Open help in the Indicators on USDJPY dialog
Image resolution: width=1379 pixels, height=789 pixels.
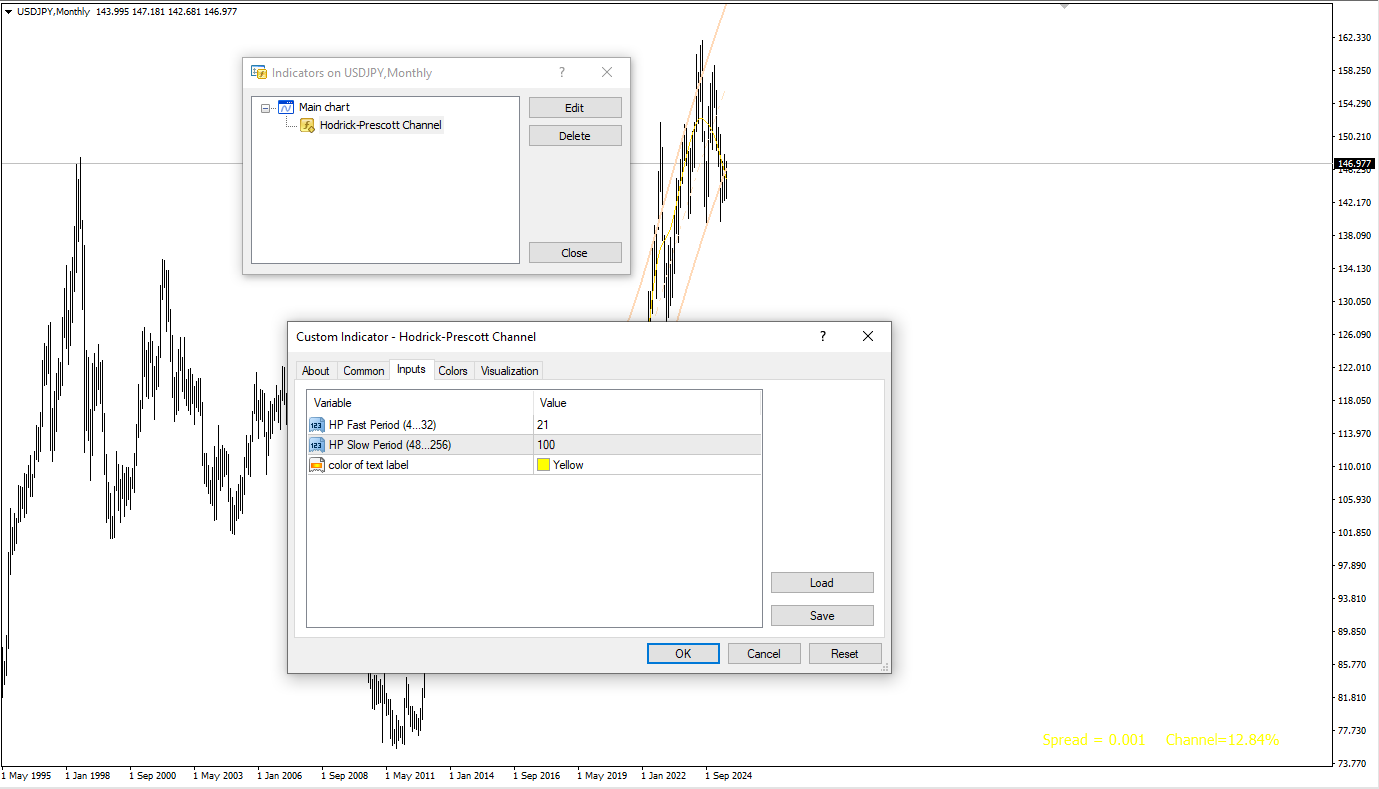pos(562,72)
